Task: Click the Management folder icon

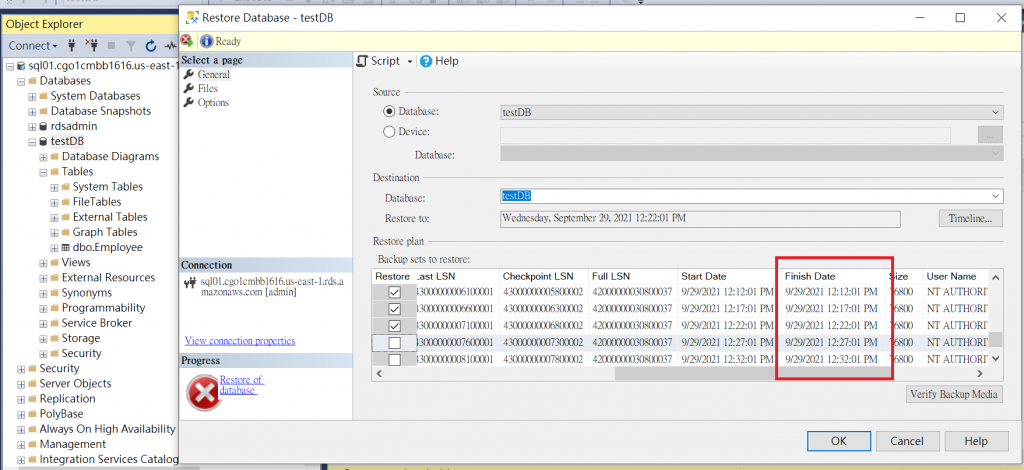Action: pos(33,445)
